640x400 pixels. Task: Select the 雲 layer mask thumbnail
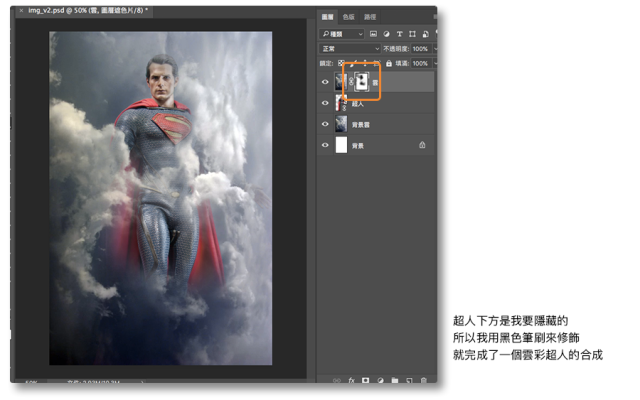point(365,82)
